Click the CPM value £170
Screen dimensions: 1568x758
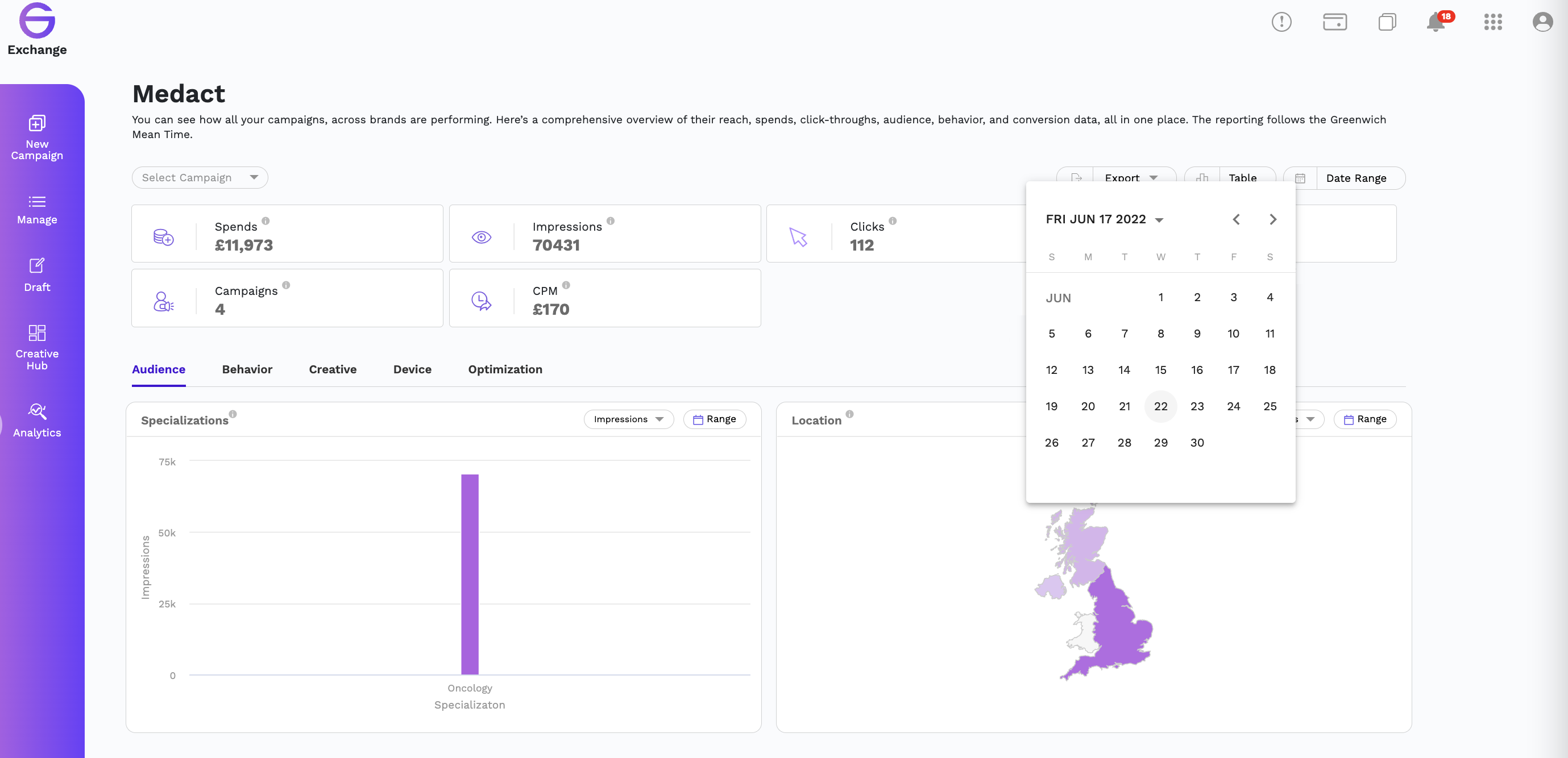point(550,310)
